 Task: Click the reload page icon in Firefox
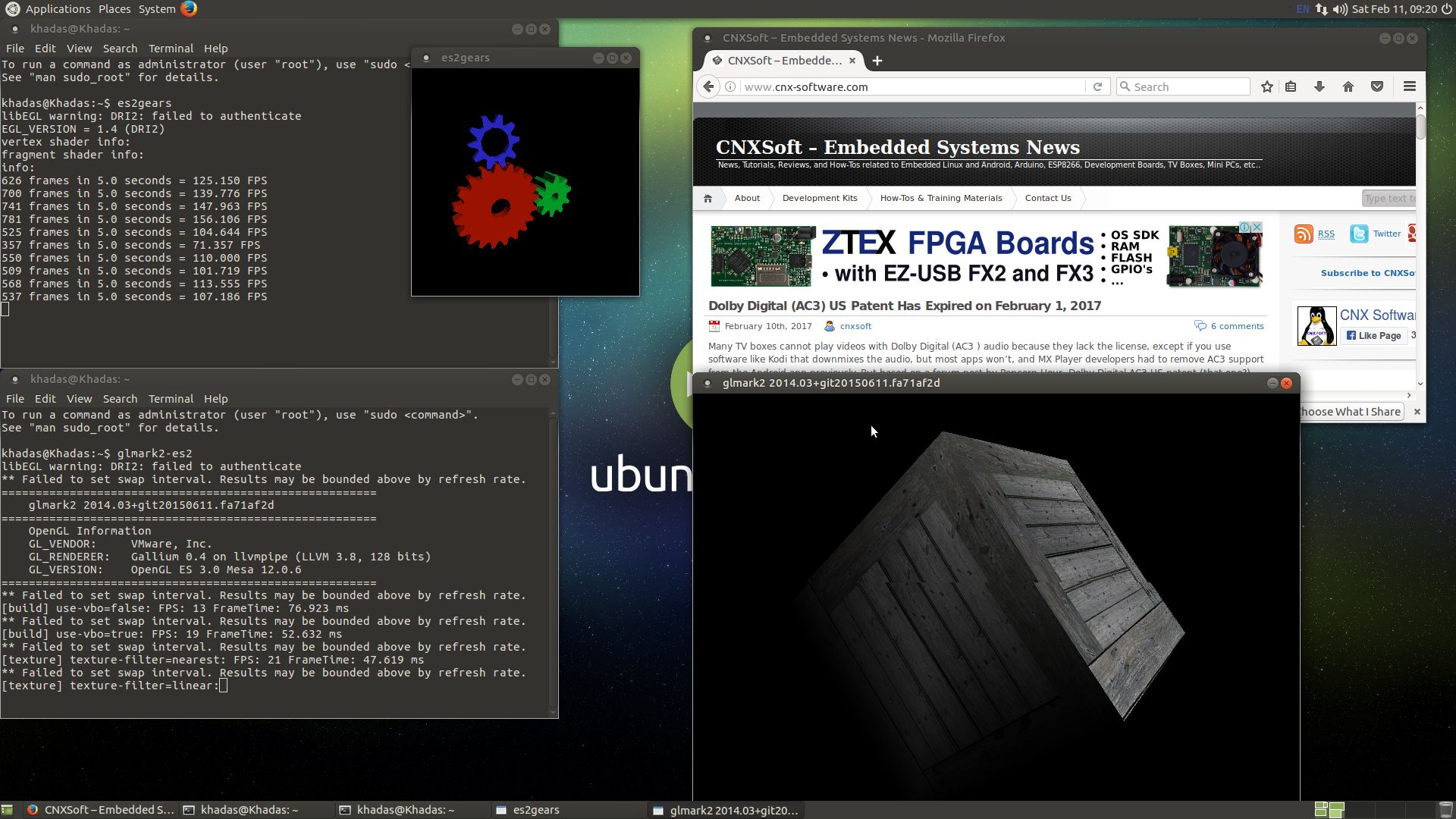tap(1097, 86)
